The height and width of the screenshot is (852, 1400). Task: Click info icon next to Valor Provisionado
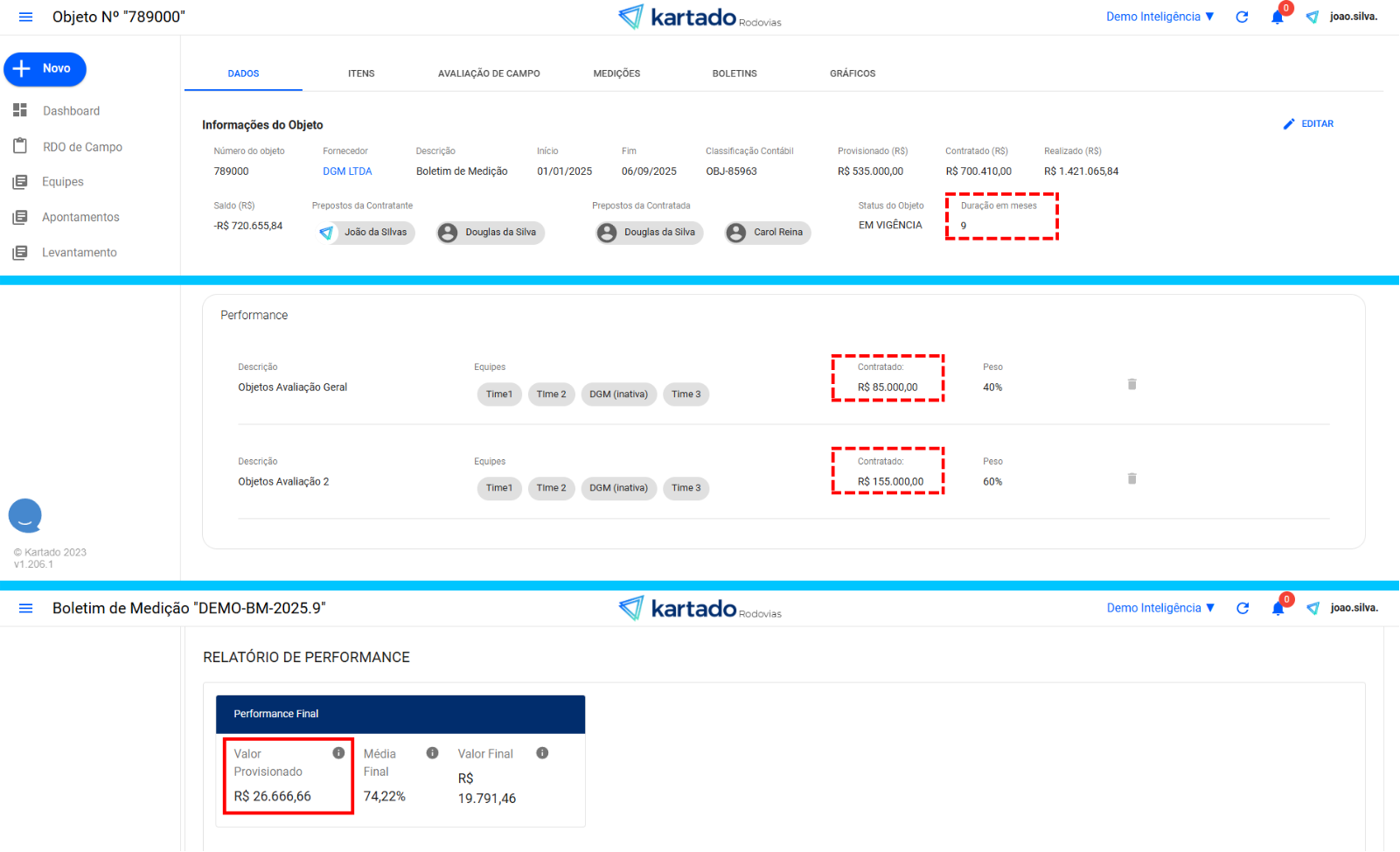coord(338,753)
